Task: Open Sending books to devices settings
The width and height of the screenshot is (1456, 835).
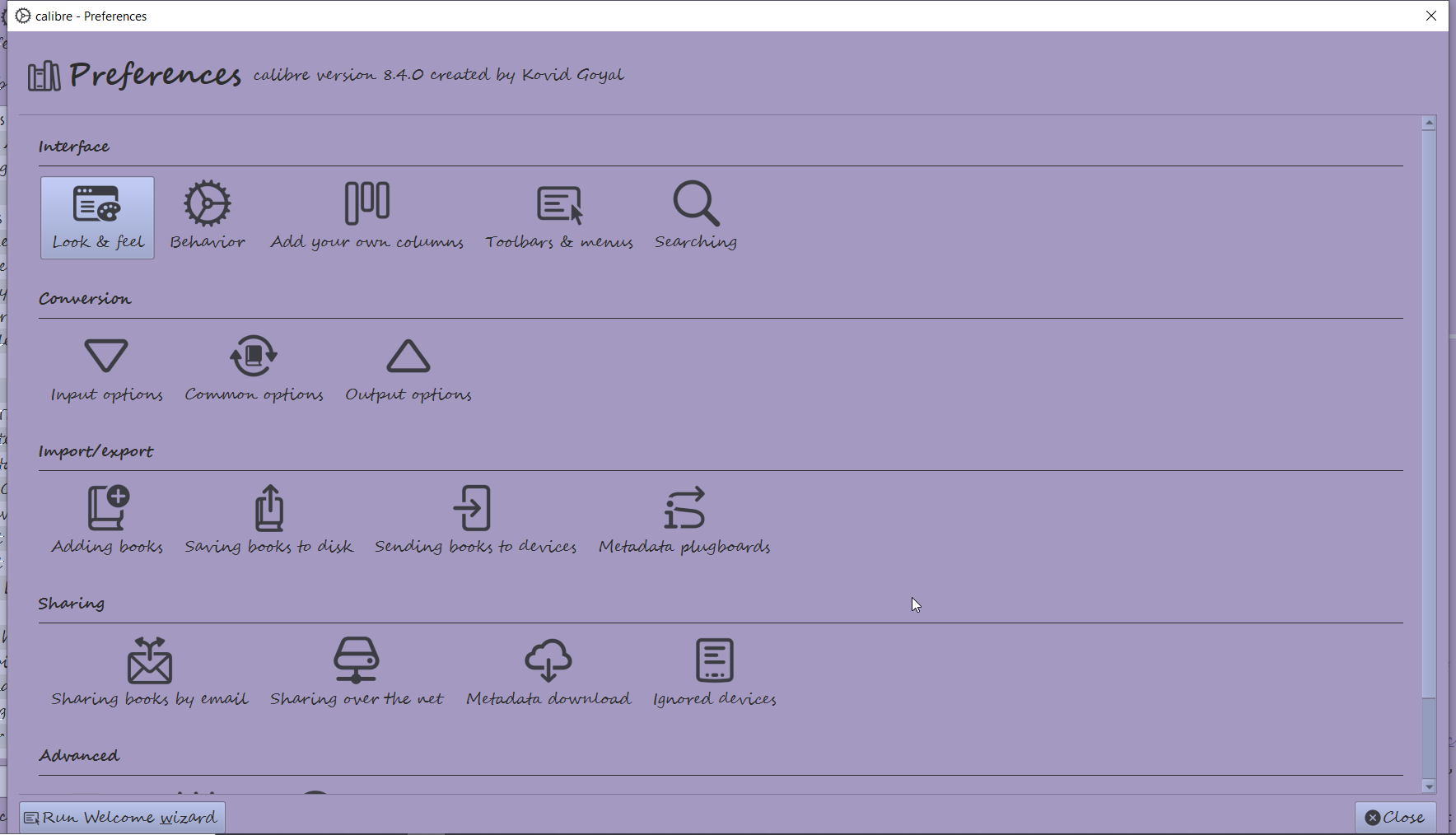Action: click(476, 521)
